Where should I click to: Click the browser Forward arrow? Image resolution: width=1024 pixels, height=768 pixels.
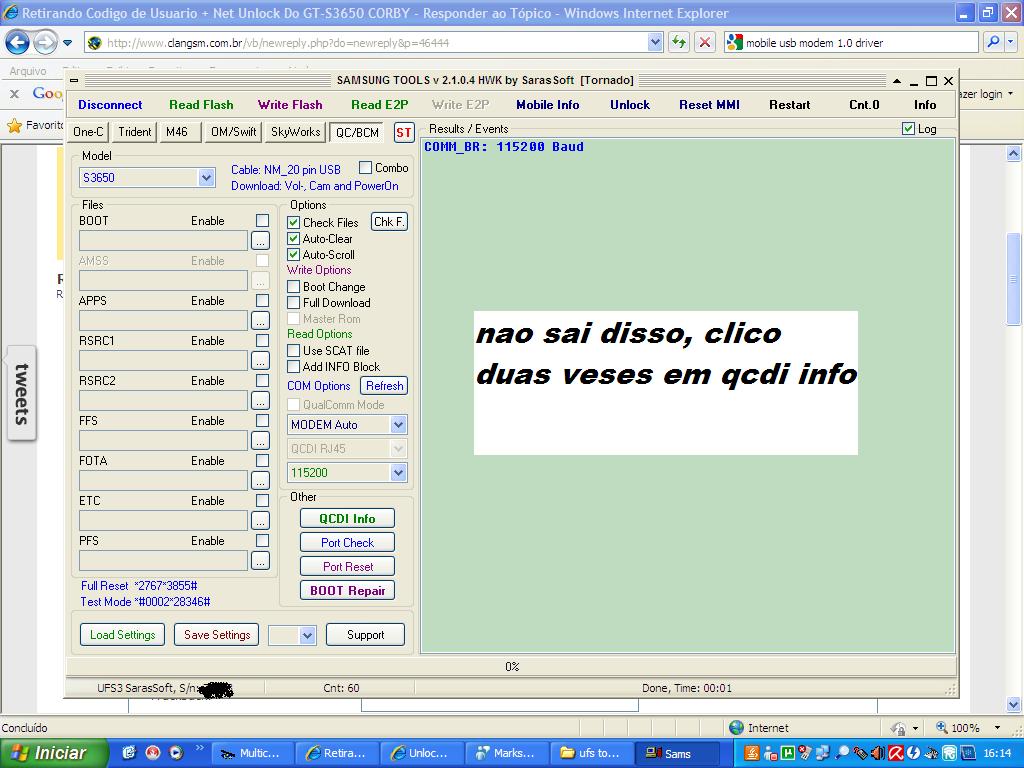click(x=45, y=43)
